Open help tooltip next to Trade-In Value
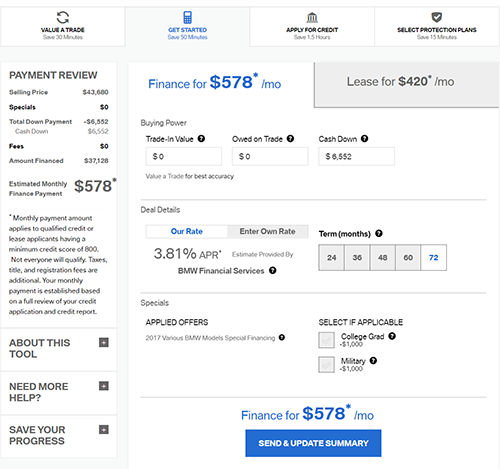Screen dimensions: 500x469 click(201, 139)
